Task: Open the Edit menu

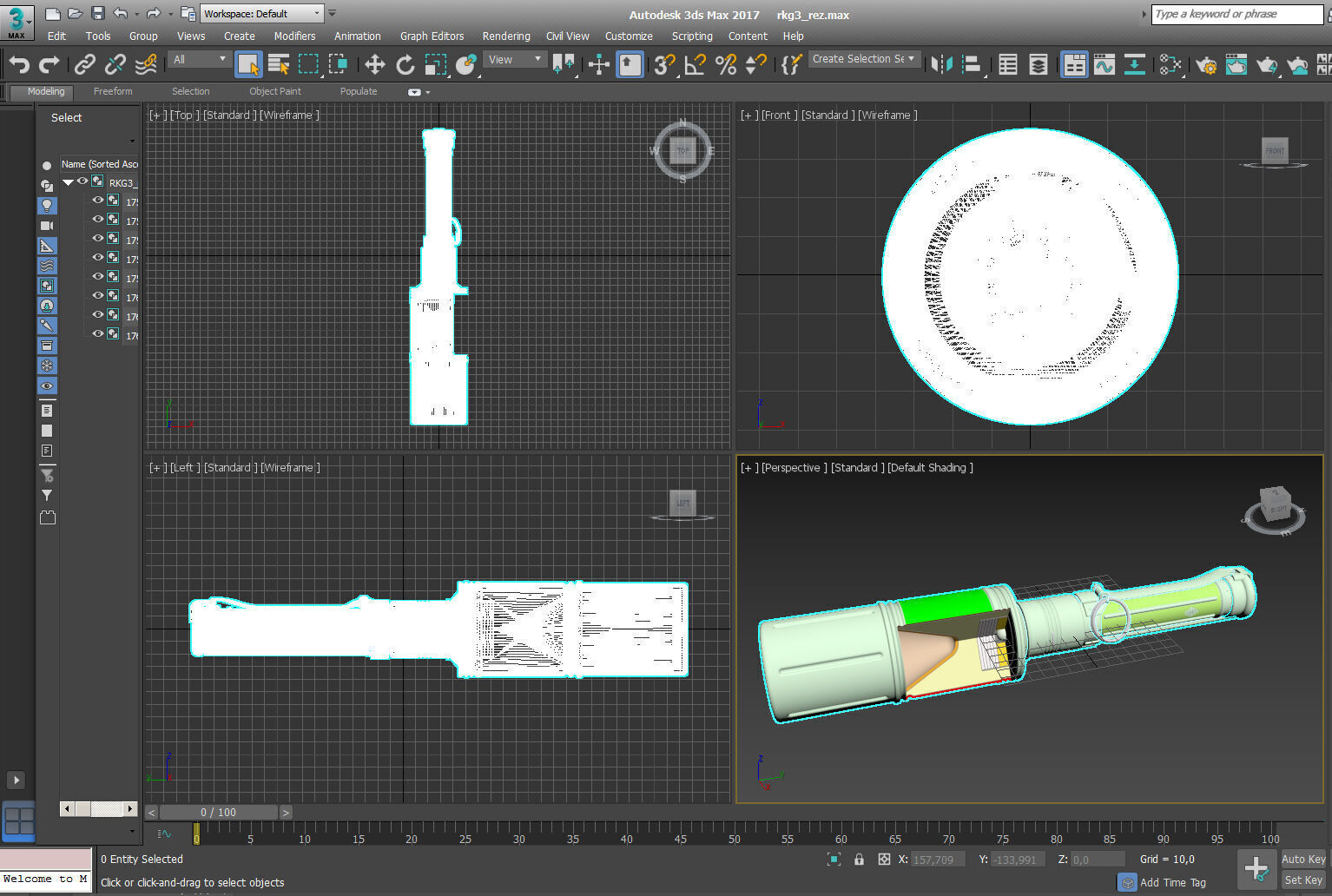Action: [56, 36]
